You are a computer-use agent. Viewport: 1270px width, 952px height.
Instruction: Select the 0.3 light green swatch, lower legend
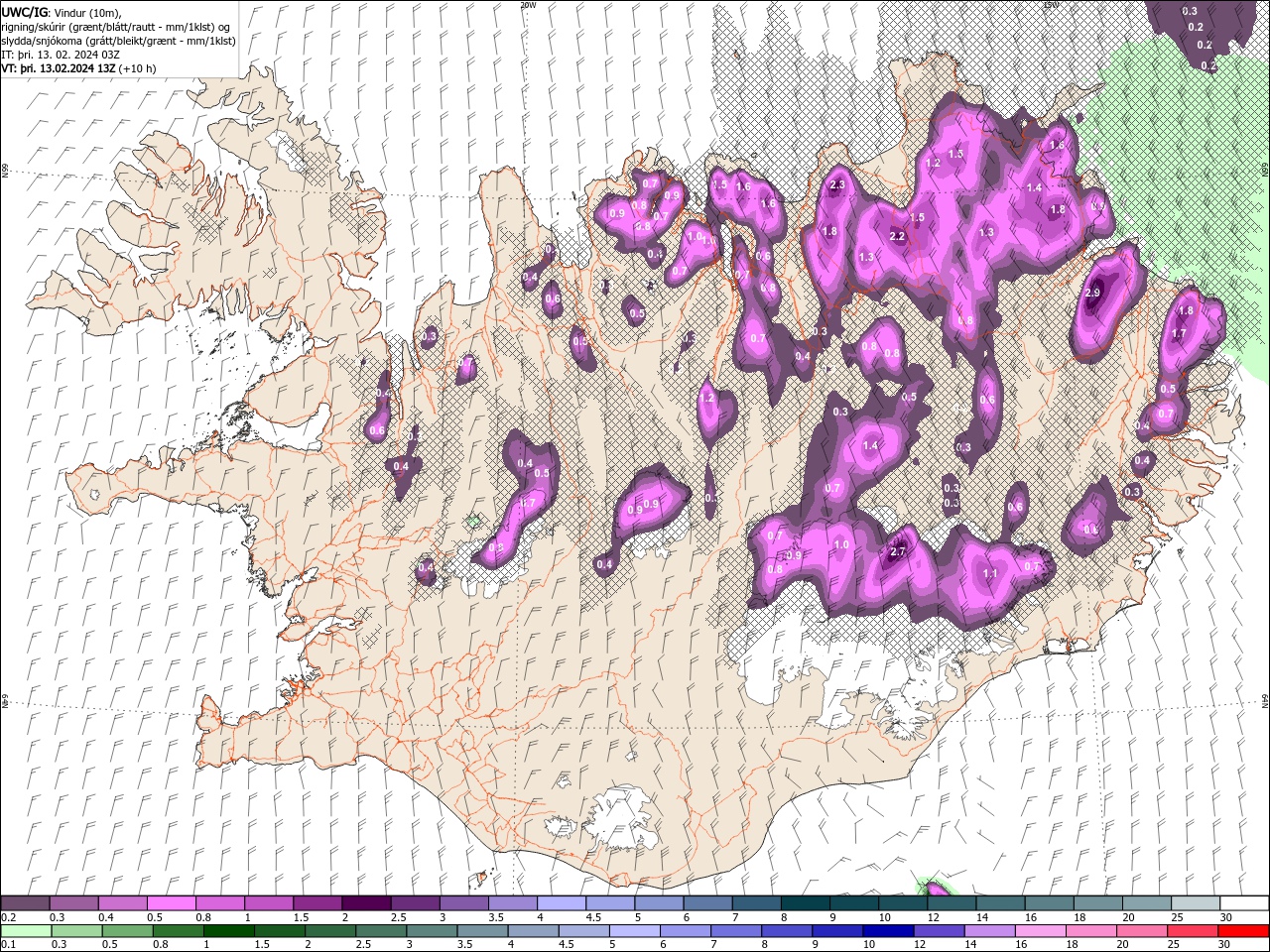point(76,932)
